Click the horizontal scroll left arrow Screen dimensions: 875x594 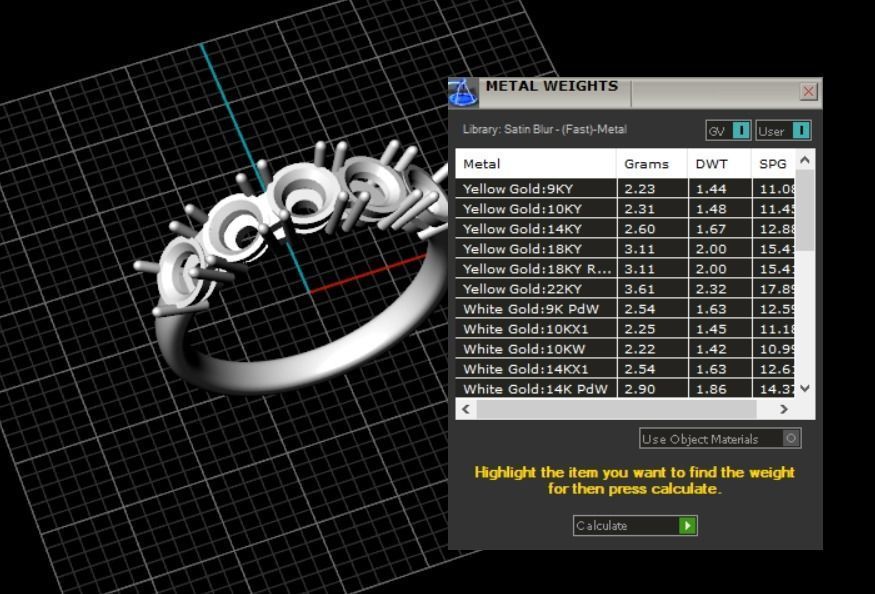click(x=466, y=409)
